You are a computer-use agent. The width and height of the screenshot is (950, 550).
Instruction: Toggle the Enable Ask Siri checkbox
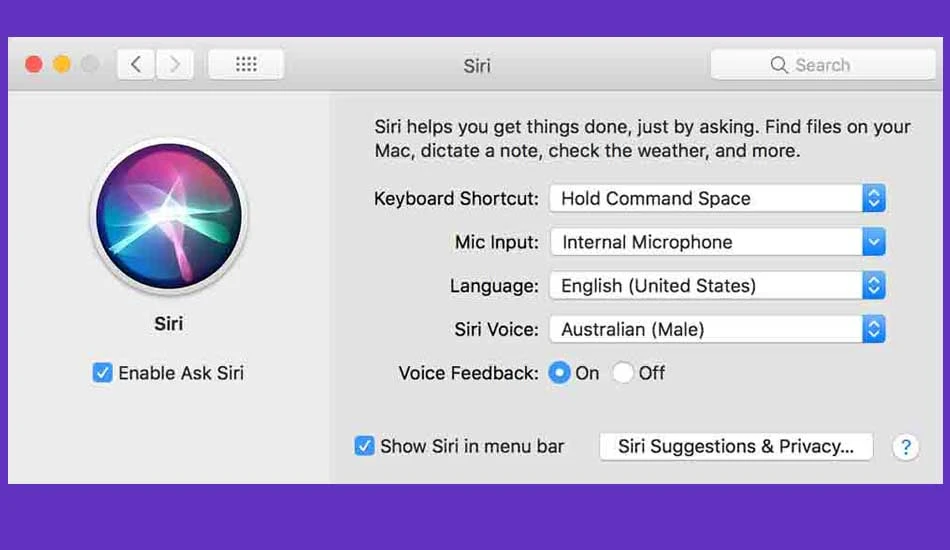(102, 373)
